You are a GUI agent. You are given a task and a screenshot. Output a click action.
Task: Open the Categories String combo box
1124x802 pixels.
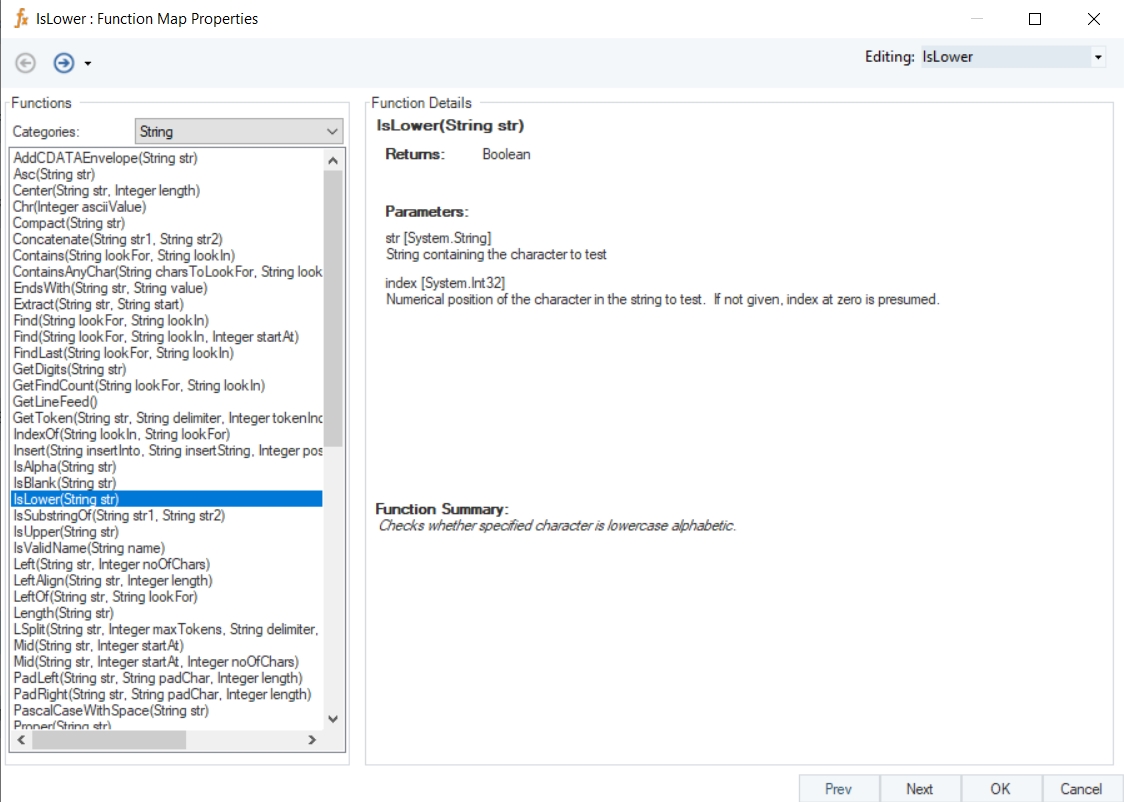pos(238,131)
